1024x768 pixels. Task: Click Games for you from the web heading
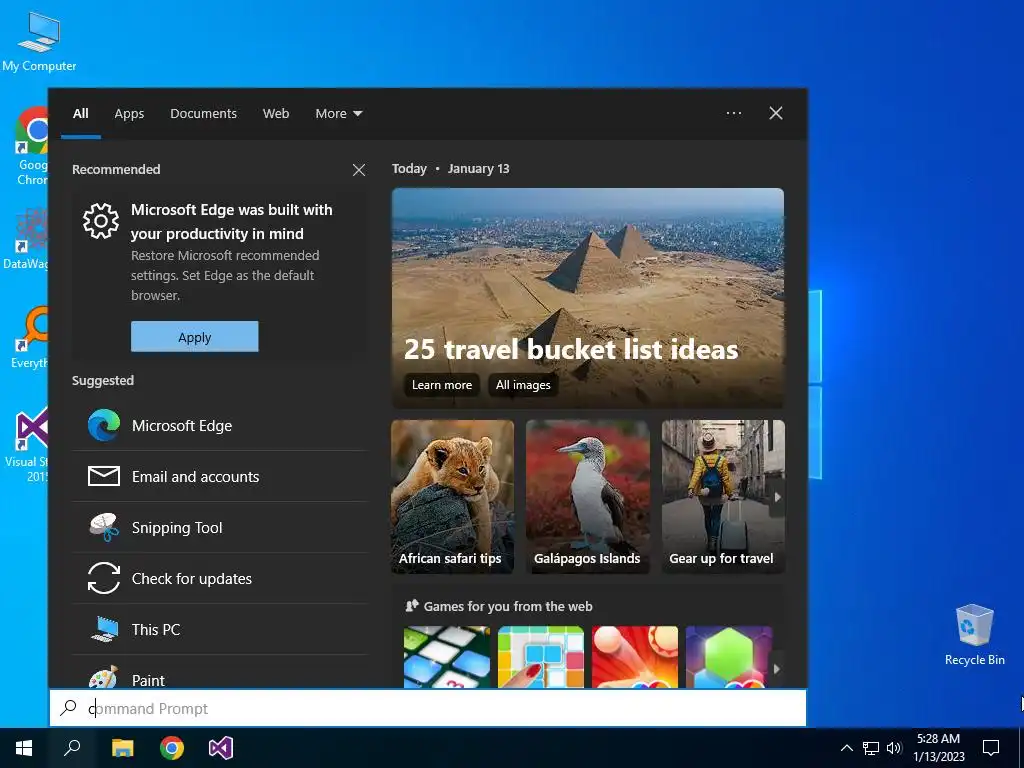pos(507,606)
